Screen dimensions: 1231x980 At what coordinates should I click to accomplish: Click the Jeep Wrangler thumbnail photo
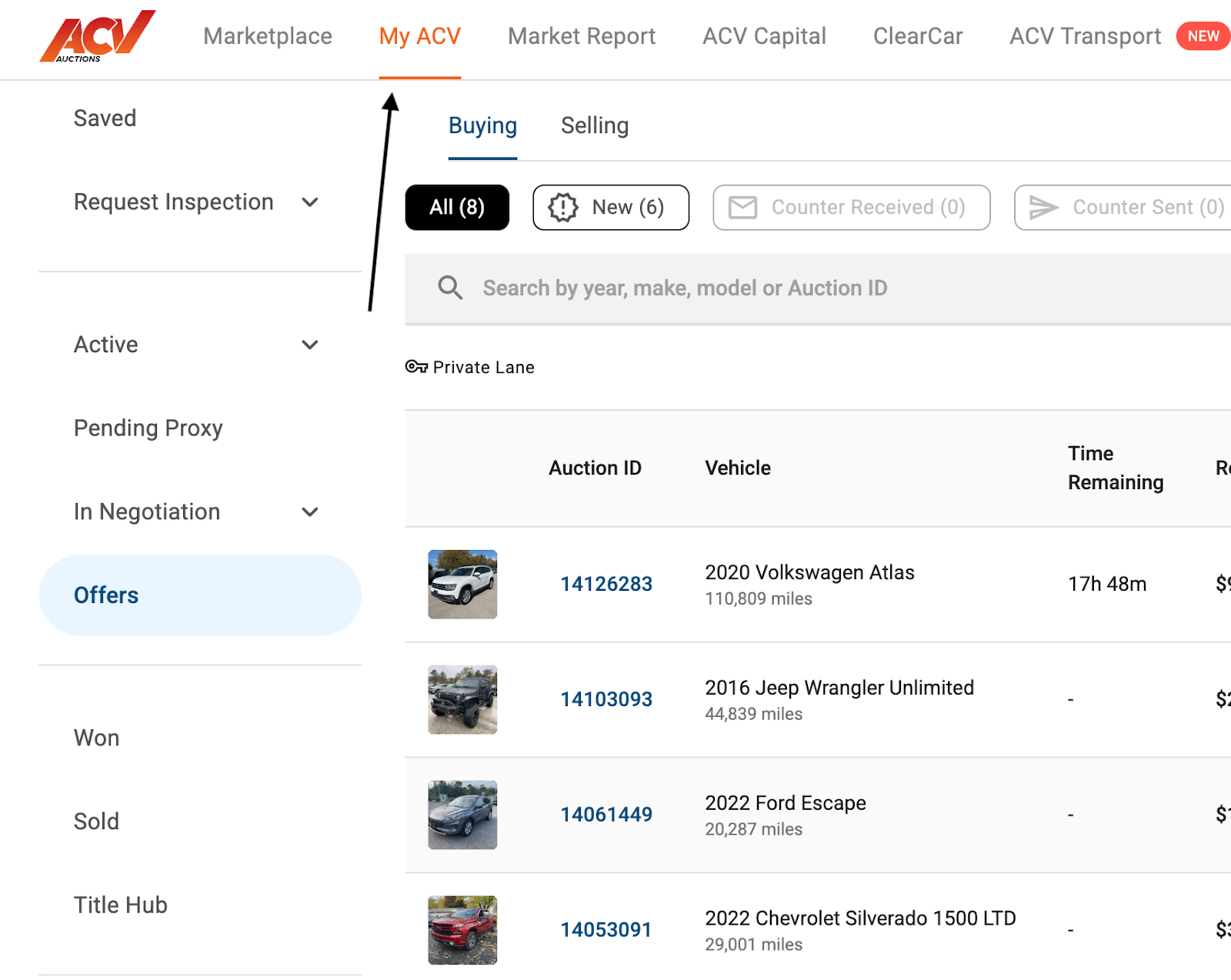462,699
